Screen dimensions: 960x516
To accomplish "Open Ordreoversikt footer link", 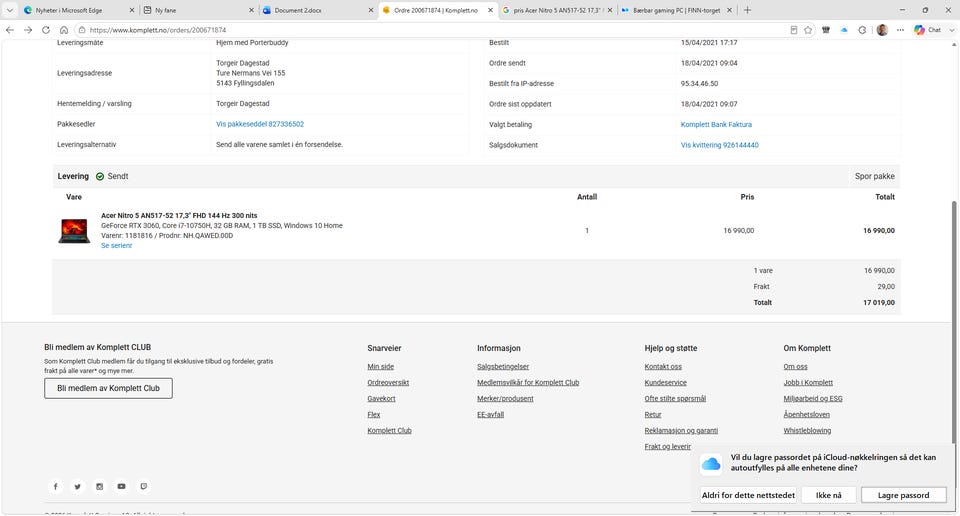I will tap(388, 383).
